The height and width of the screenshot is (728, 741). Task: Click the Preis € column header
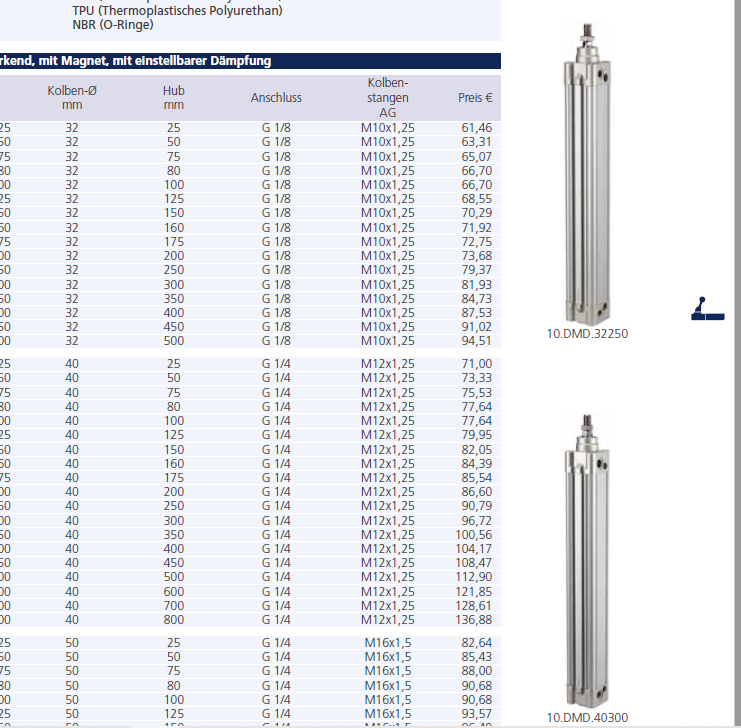pos(475,98)
